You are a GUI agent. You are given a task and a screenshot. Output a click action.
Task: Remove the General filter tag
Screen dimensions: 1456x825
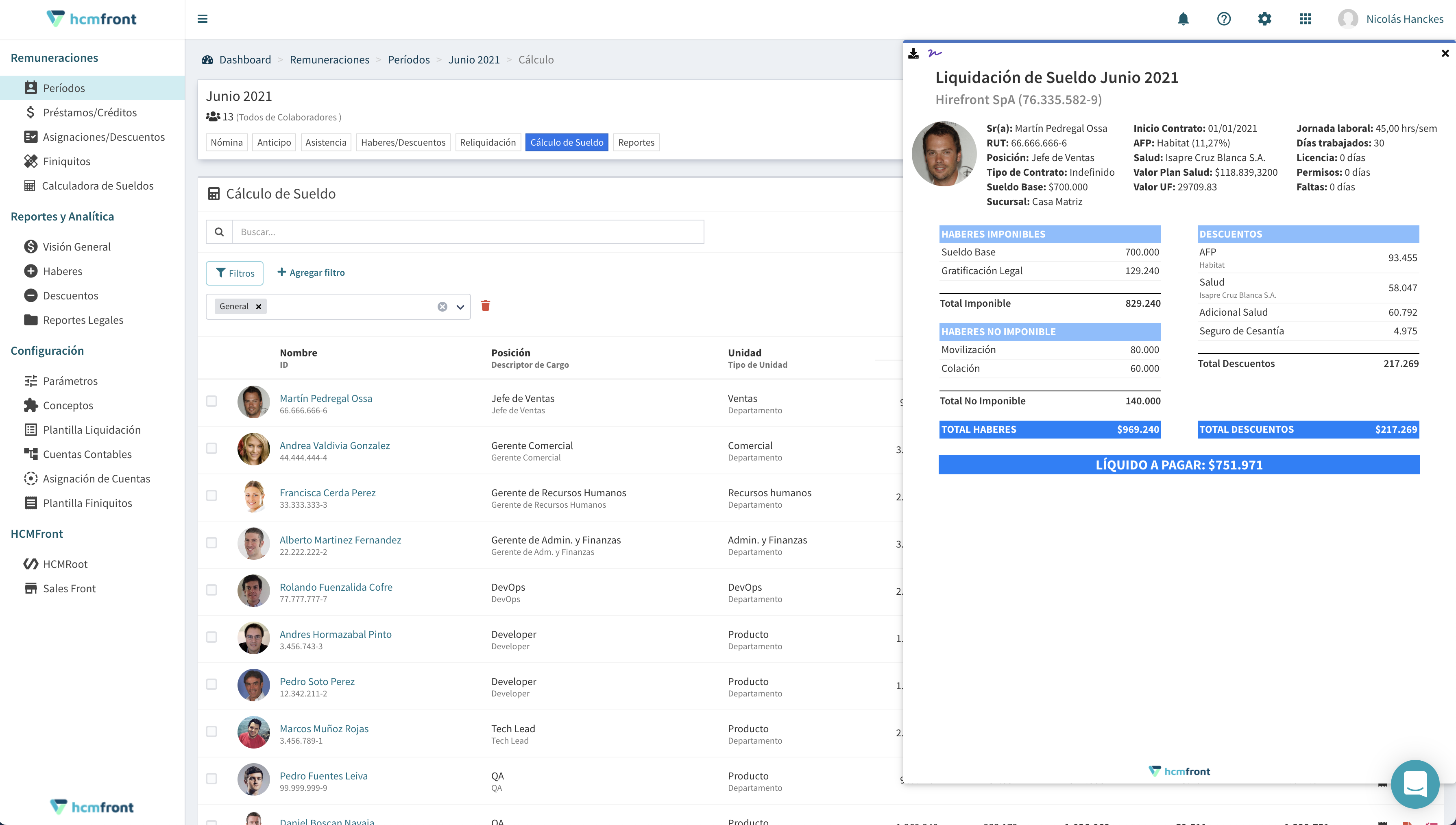(x=259, y=307)
